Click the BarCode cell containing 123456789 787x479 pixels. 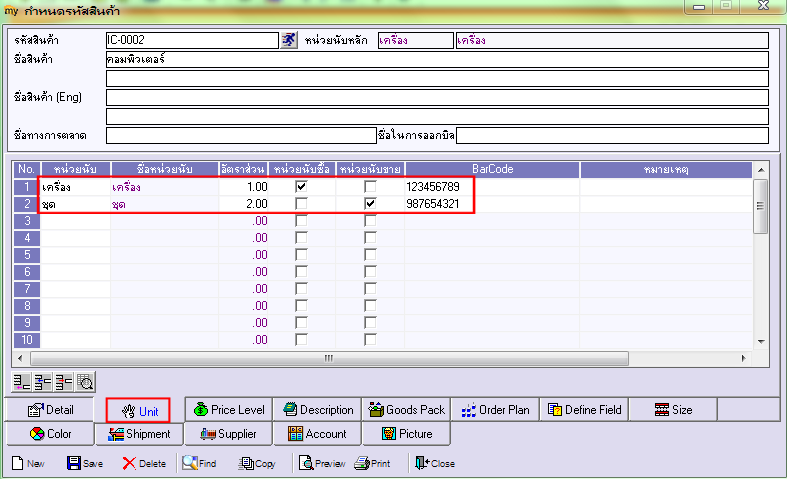point(490,187)
